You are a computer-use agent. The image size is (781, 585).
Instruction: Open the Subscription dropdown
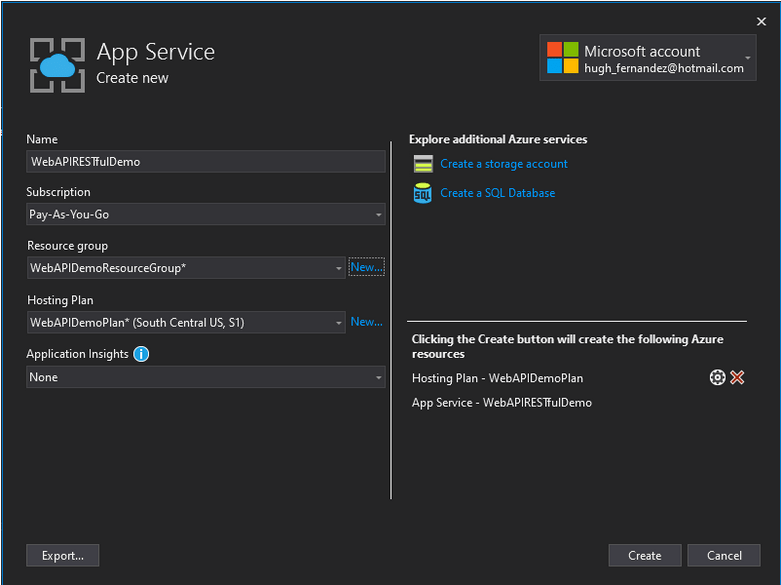(378, 214)
